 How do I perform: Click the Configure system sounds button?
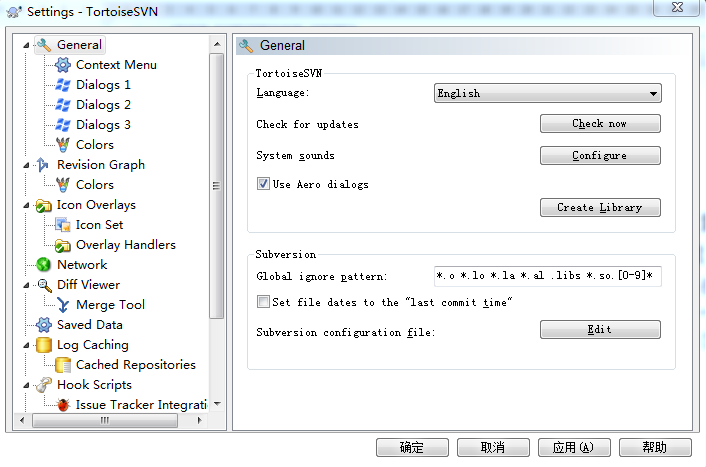point(600,155)
